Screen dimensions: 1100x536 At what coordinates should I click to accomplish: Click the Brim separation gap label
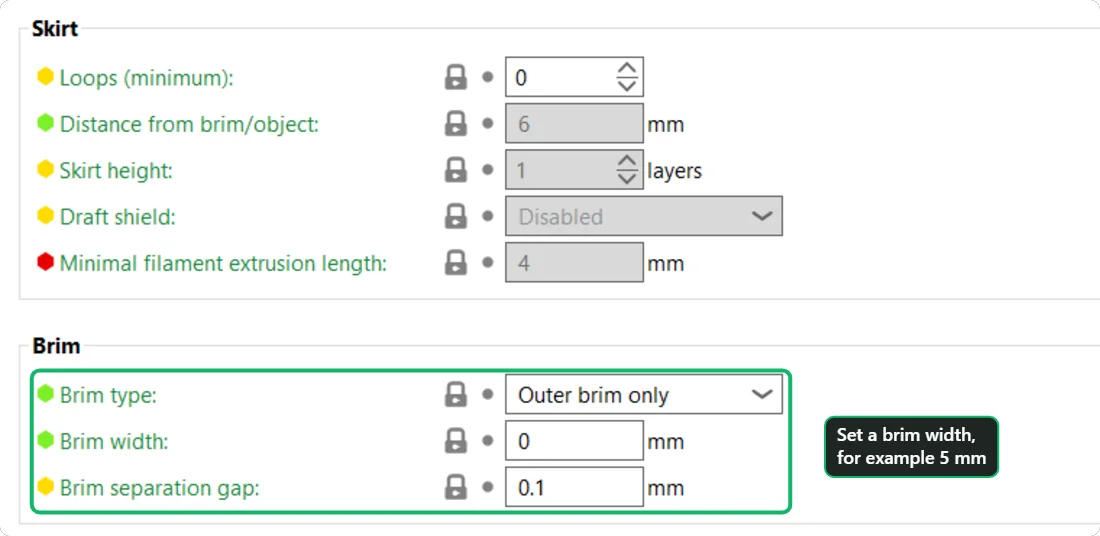click(159, 488)
